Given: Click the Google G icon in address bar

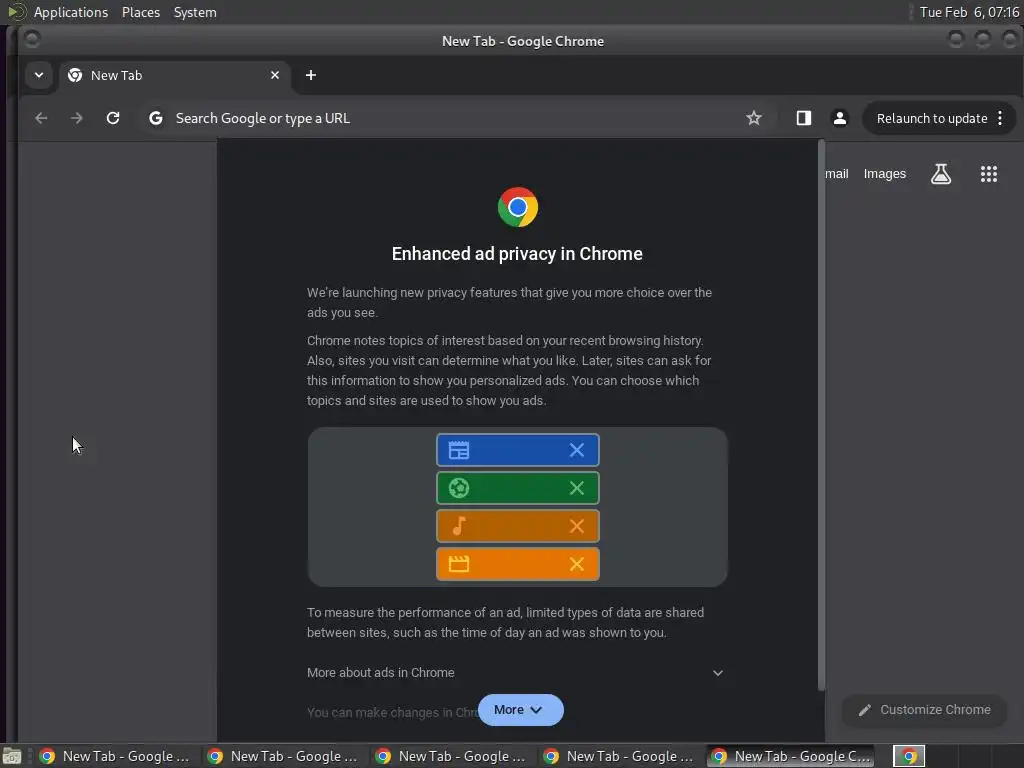Looking at the screenshot, I should click(x=155, y=118).
